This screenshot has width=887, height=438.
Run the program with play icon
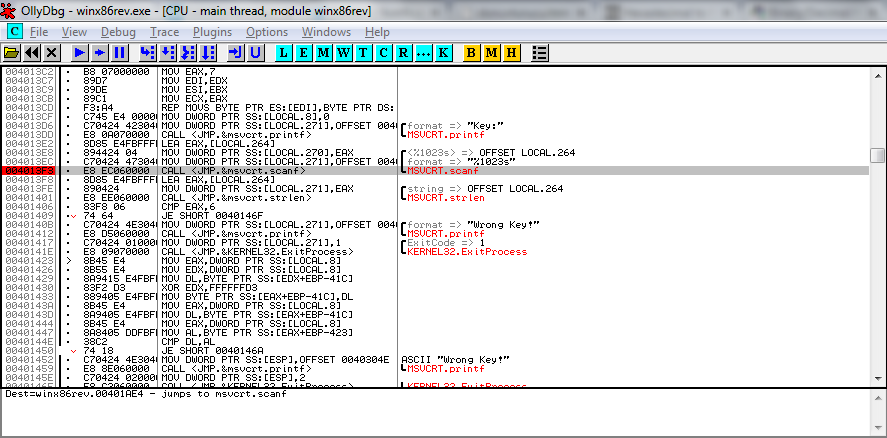point(80,53)
